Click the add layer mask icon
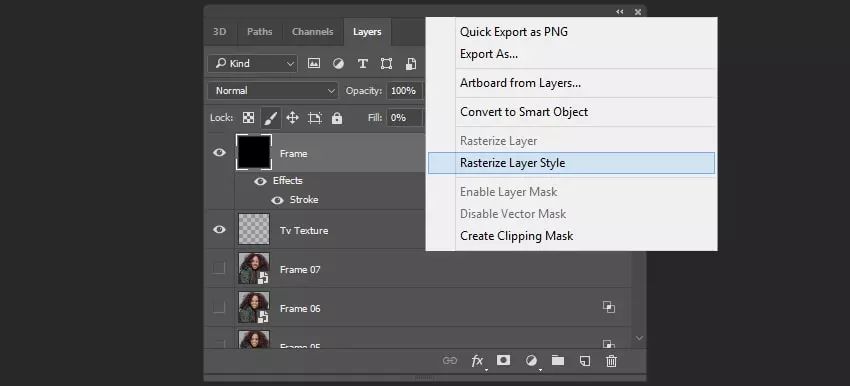 pyautogui.click(x=504, y=361)
